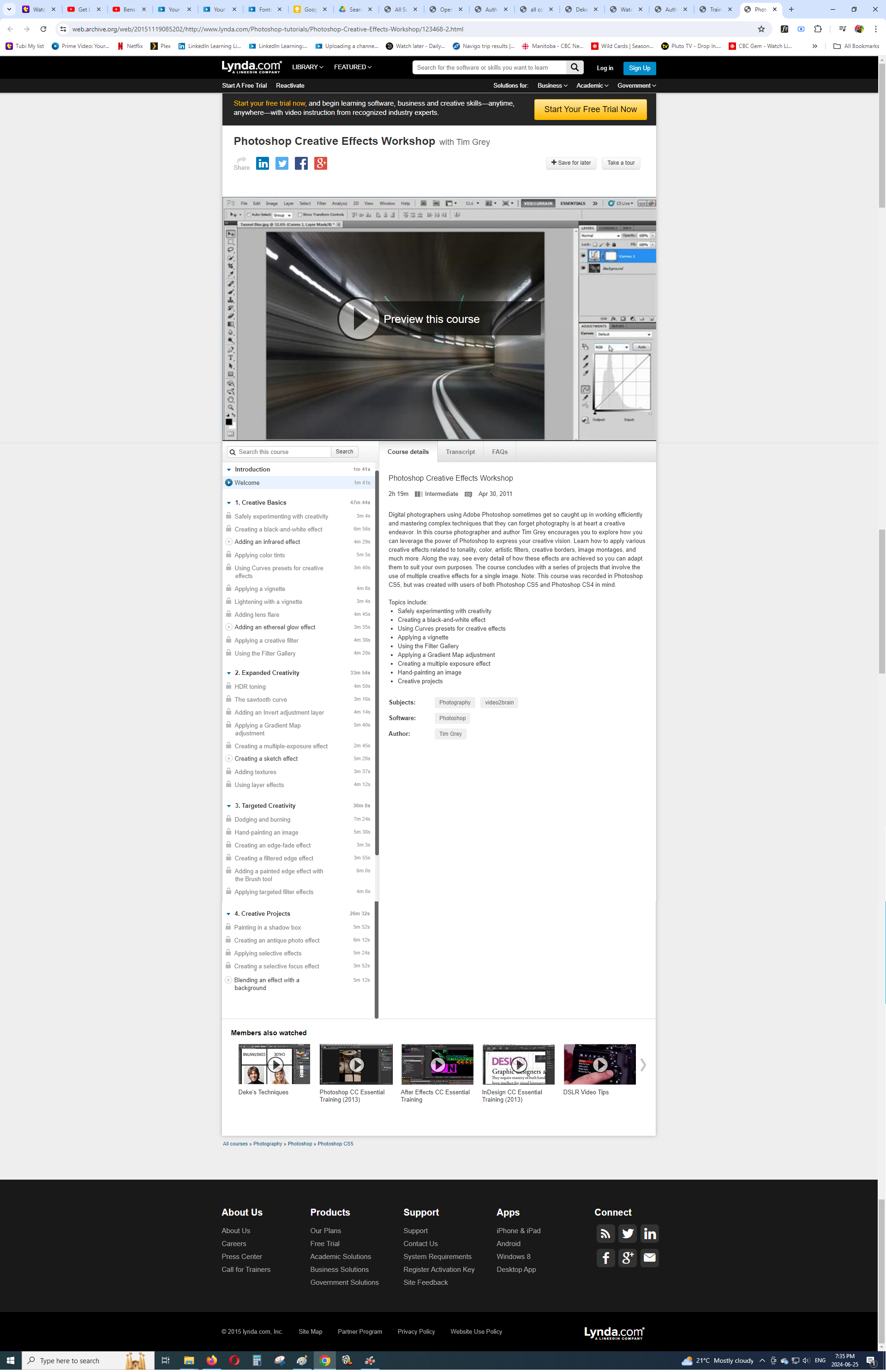
Task: Open the FAQs tab
Action: pos(499,452)
